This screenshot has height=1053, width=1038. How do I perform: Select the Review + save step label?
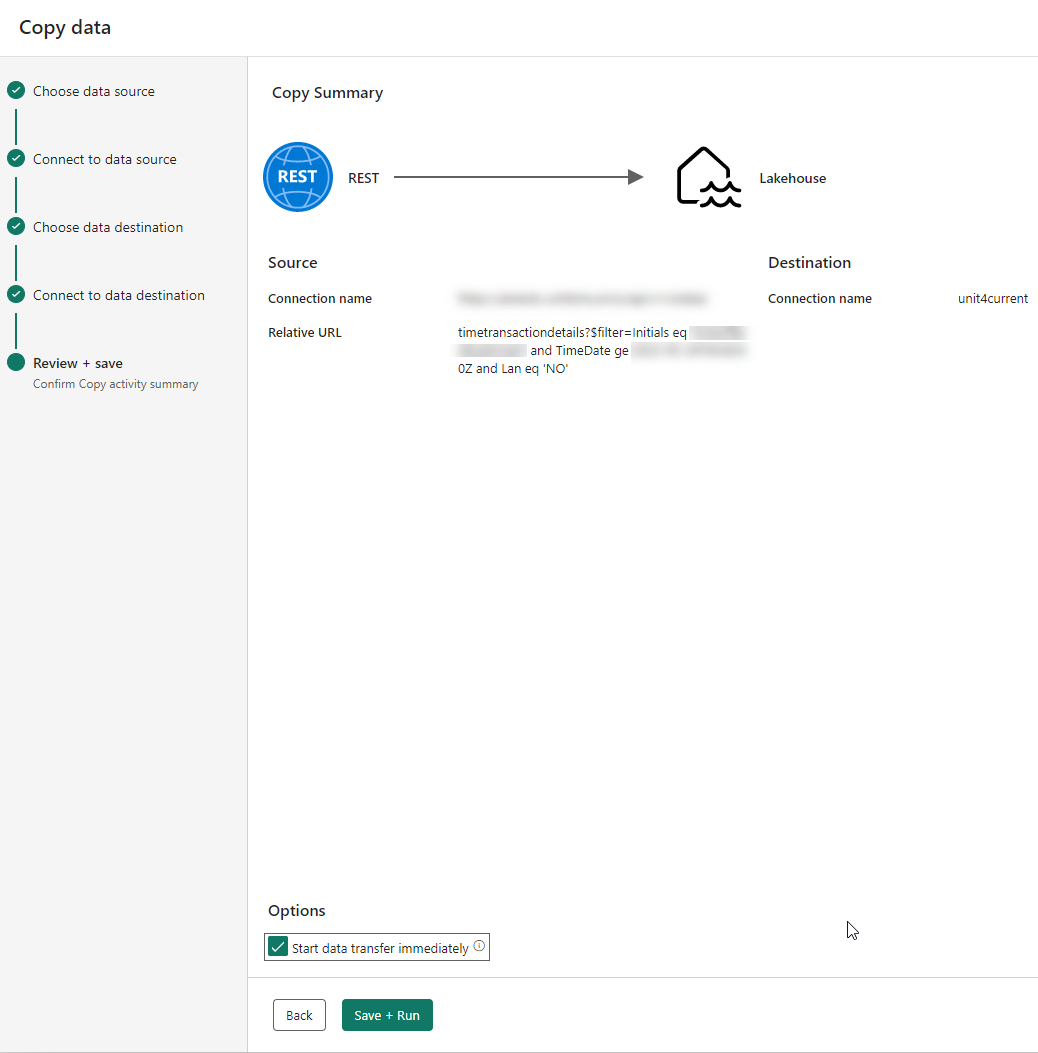pos(78,363)
